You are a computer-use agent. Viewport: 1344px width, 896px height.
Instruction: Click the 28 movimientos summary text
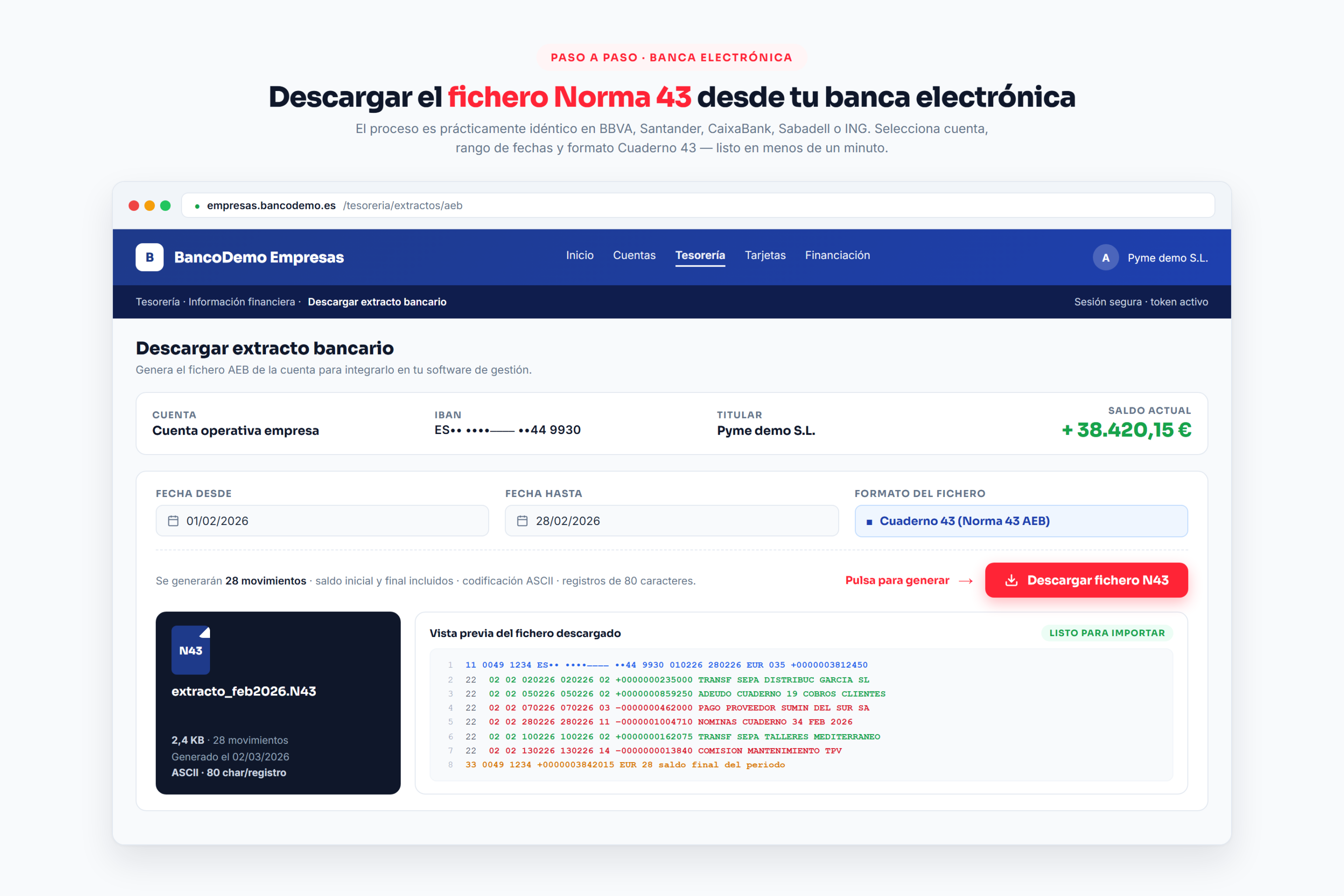pos(266,581)
